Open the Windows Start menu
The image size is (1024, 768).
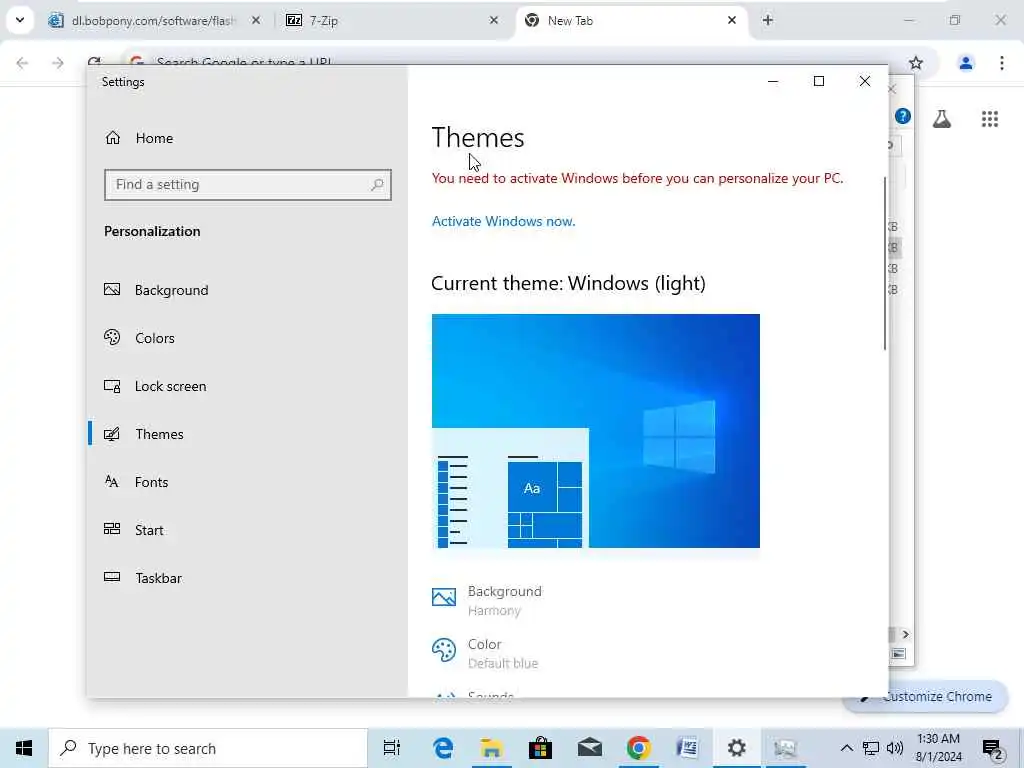tap(24, 748)
